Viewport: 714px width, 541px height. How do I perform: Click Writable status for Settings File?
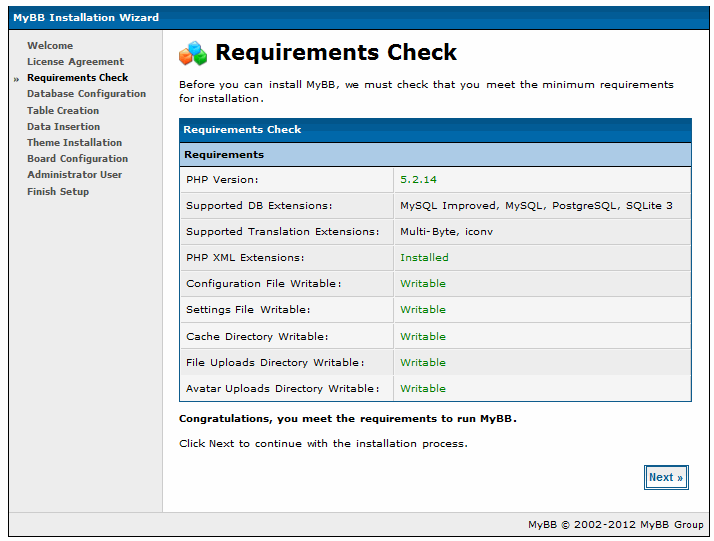pyautogui.click(x=423, y=310)
